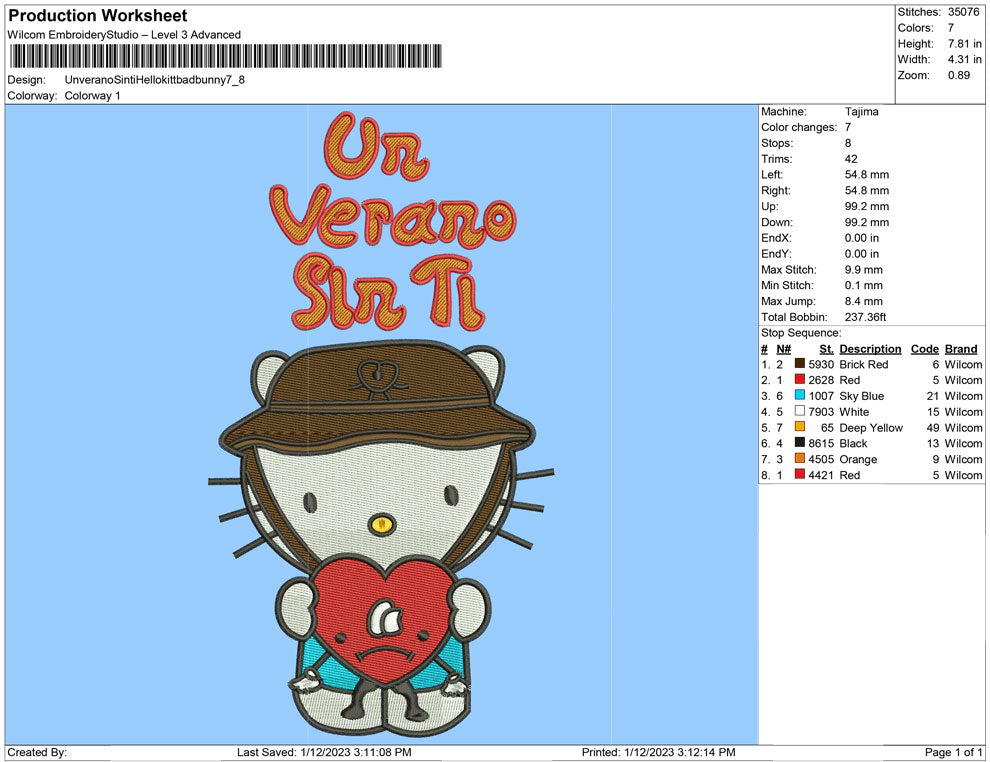Click the Black color swatch
This screenshot has width=990, height=762.
point(800,444)
